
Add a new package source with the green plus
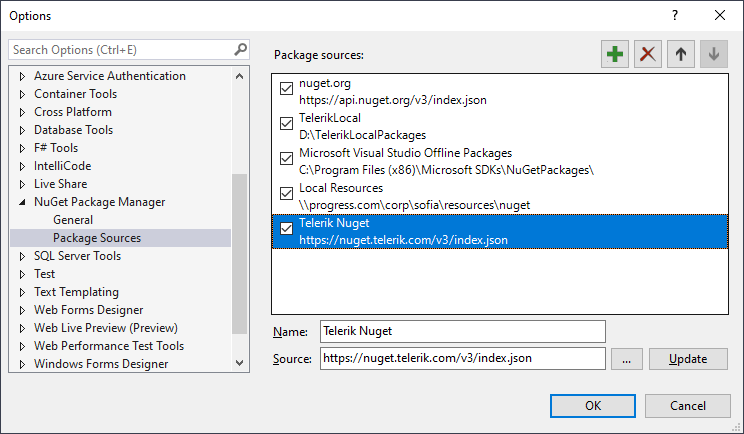tap(615, 54)
